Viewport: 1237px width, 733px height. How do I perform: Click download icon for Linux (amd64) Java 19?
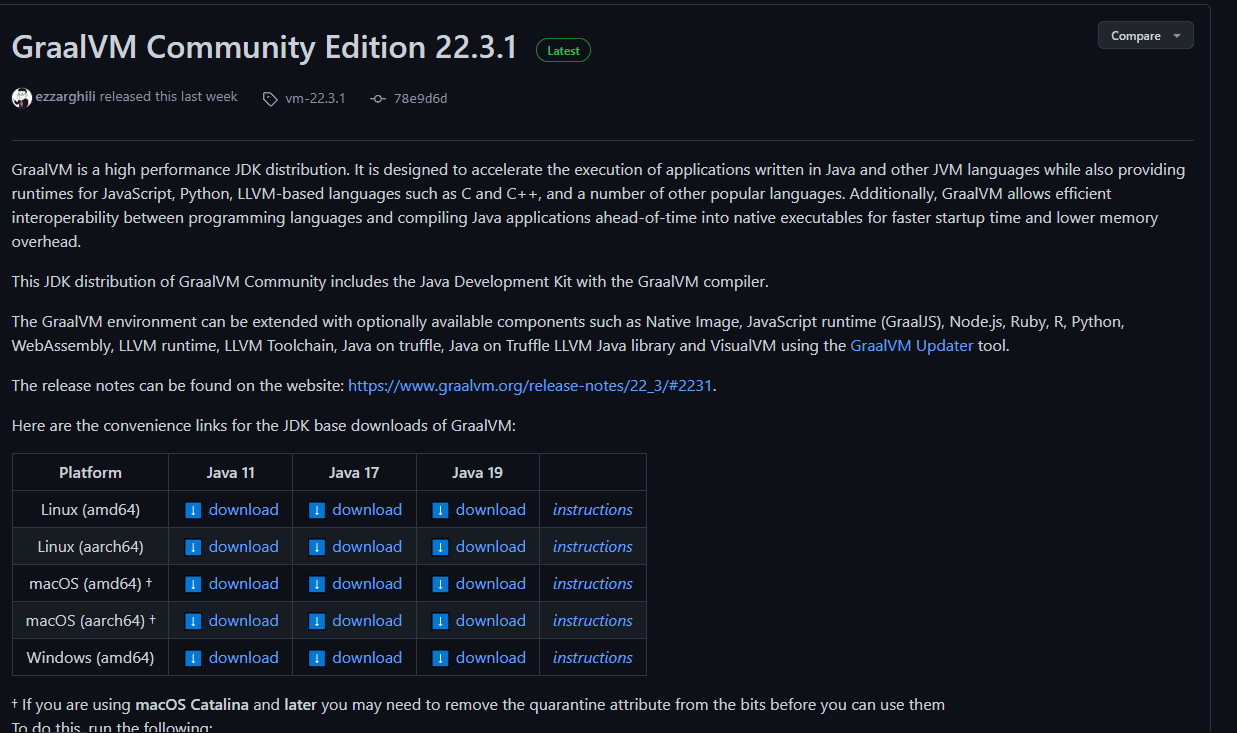pyautogui.click(x=441, y=510)
